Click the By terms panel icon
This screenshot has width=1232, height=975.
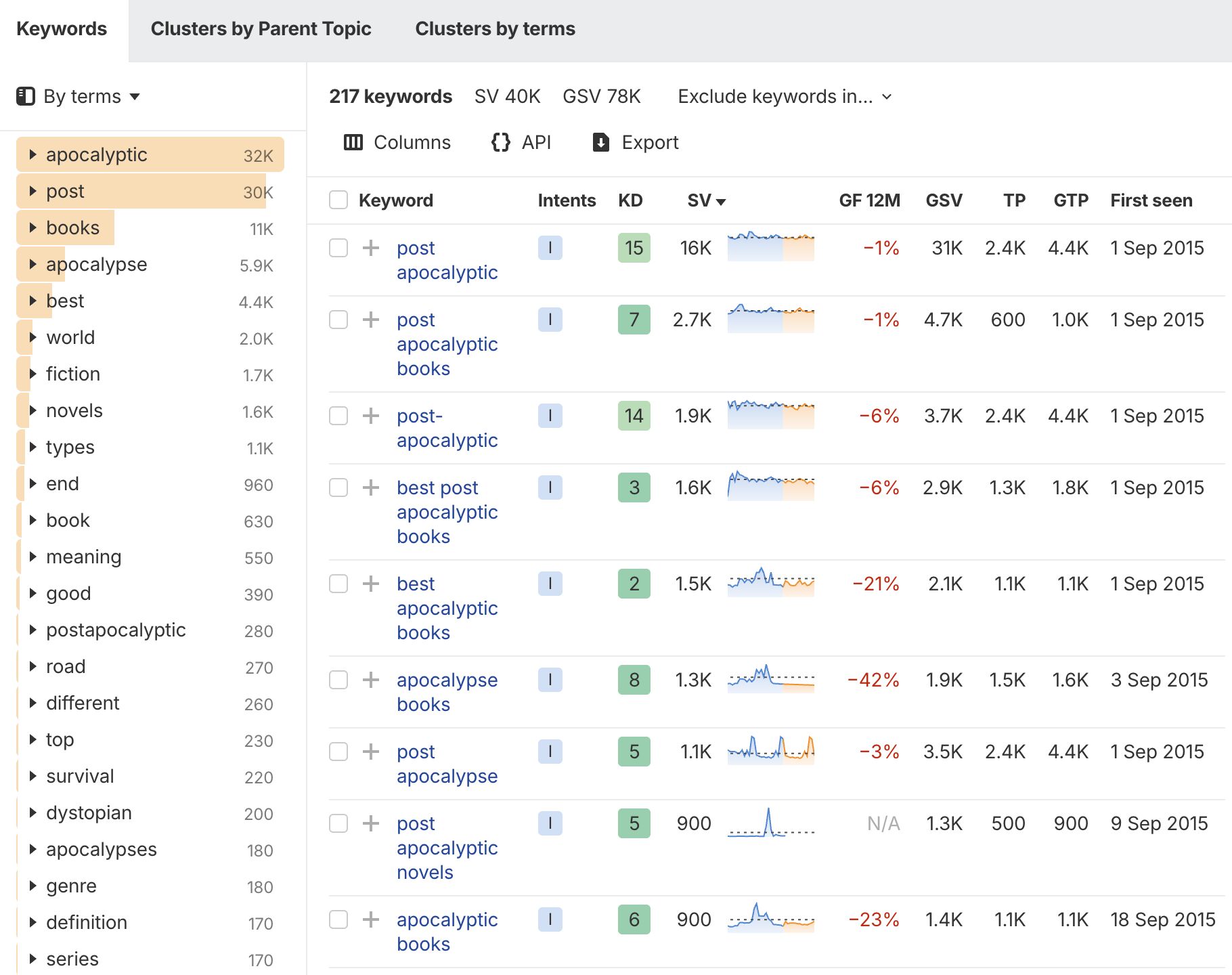26,96
